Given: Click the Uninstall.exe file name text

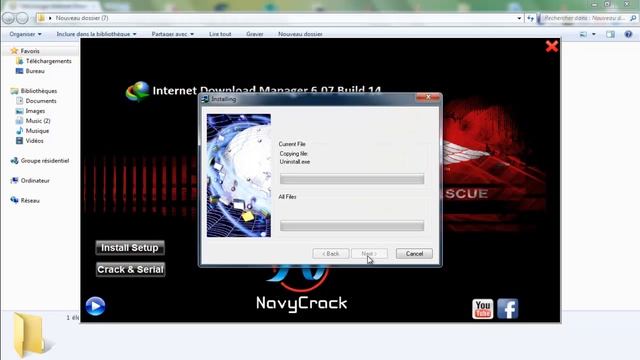Looking at the screenshot, I should (295, 162).
